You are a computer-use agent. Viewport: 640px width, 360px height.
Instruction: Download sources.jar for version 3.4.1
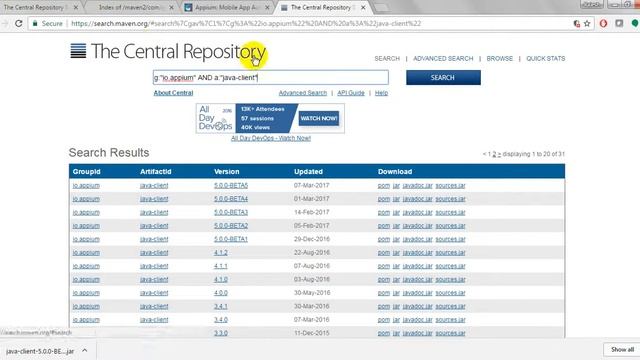pyautogui.click(x=450, y=307)
